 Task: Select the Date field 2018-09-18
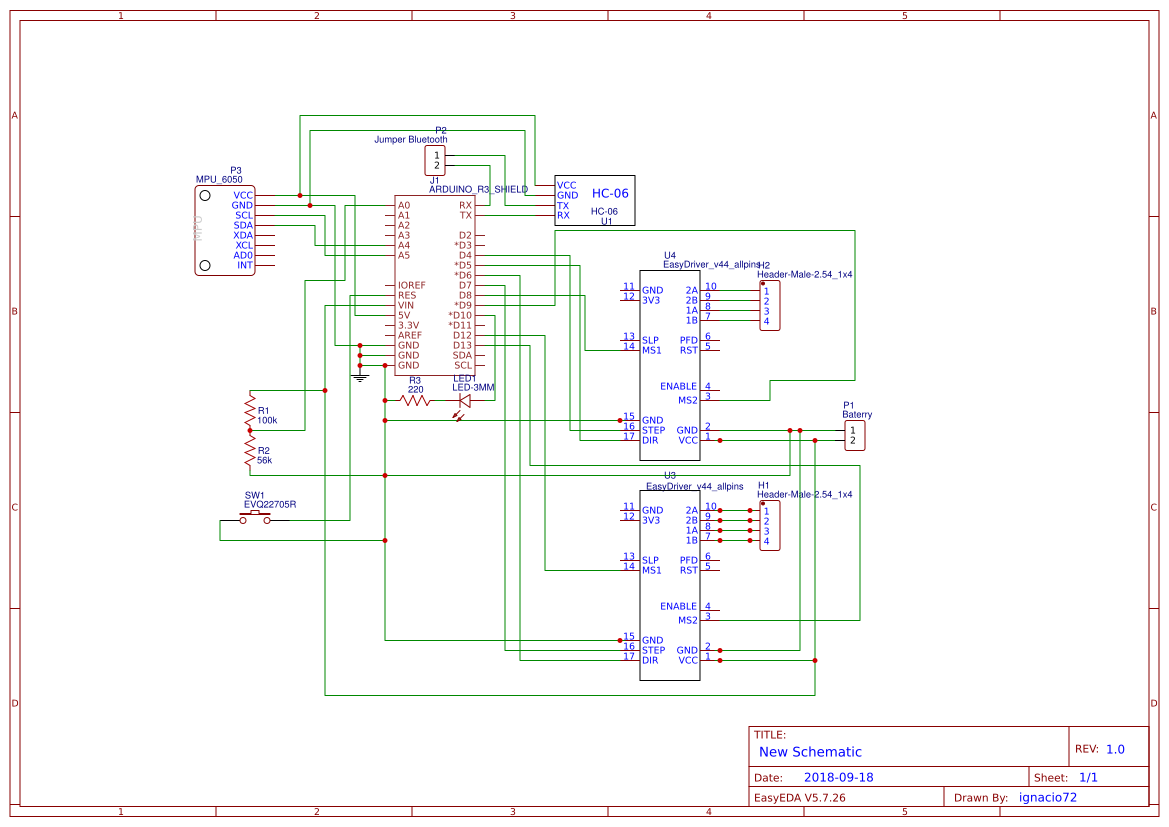tap(842, 776)
